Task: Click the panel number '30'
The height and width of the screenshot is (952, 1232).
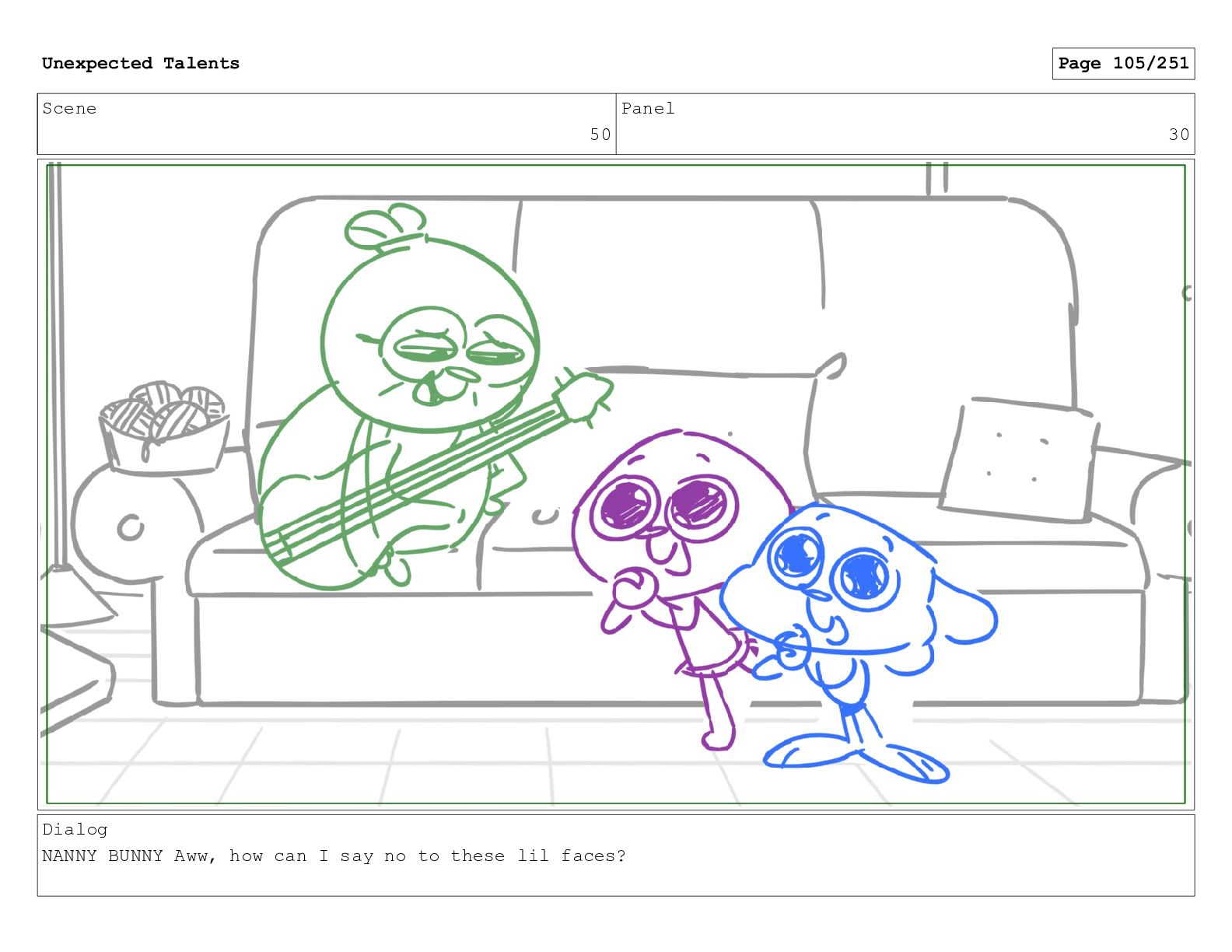Action: [1179, 135]
